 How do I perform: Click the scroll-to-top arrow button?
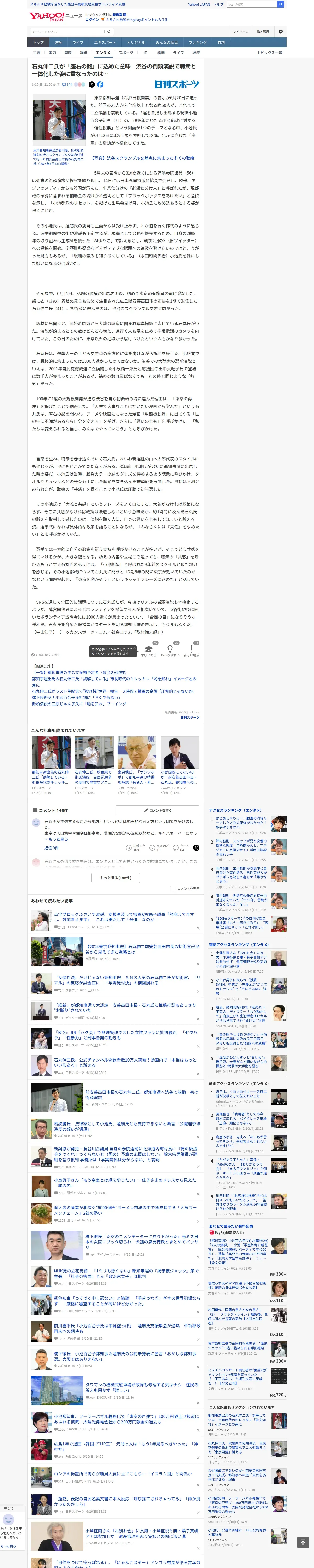pyautogui.click(x=302, y=1542)
